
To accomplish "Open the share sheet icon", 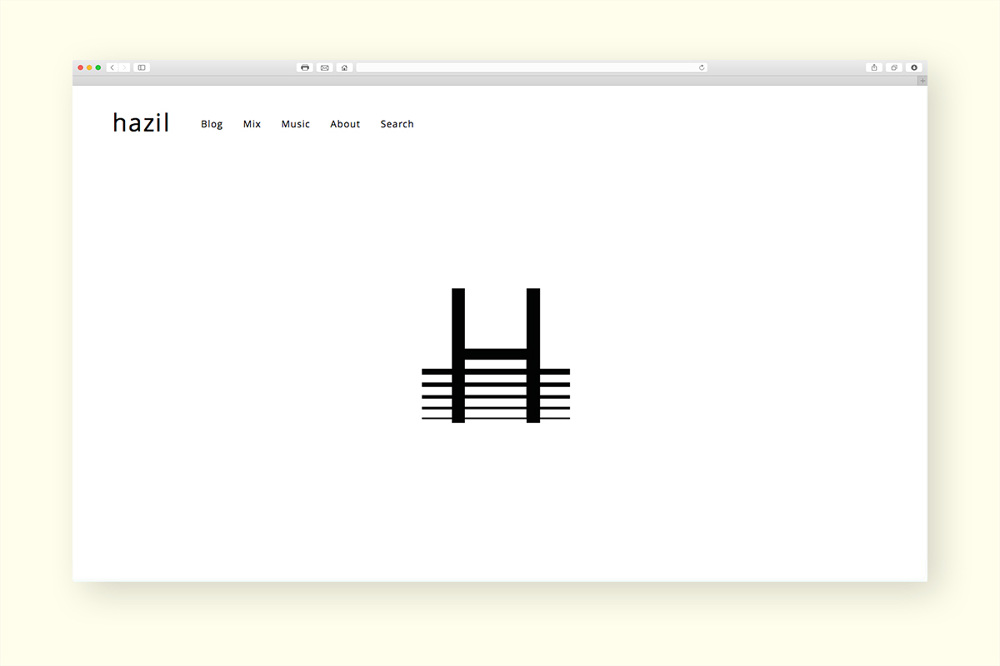I will pyautogui.click(x=874, y=68).
